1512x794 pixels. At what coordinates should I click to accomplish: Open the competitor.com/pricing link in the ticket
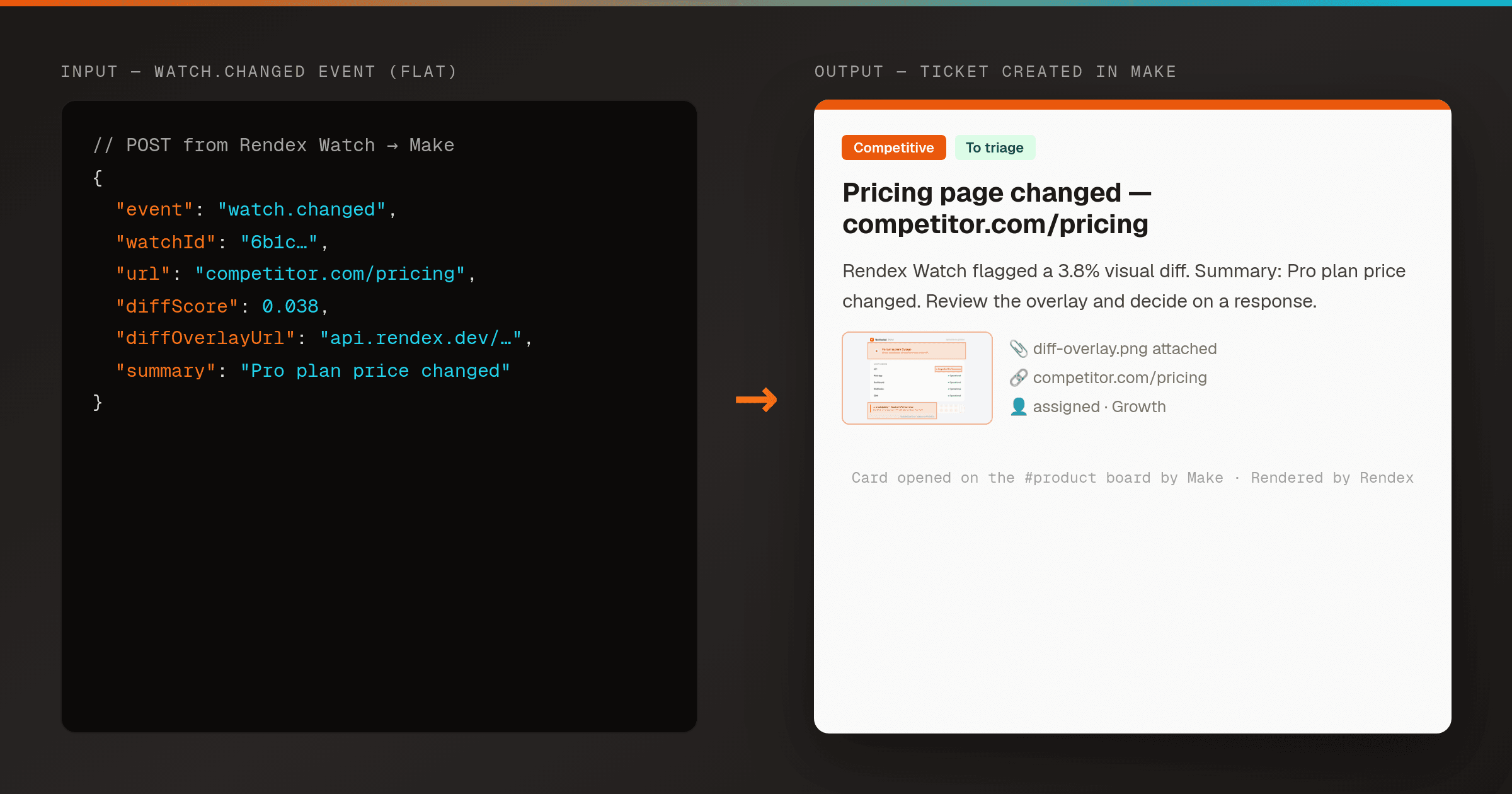coord(1120,377)
